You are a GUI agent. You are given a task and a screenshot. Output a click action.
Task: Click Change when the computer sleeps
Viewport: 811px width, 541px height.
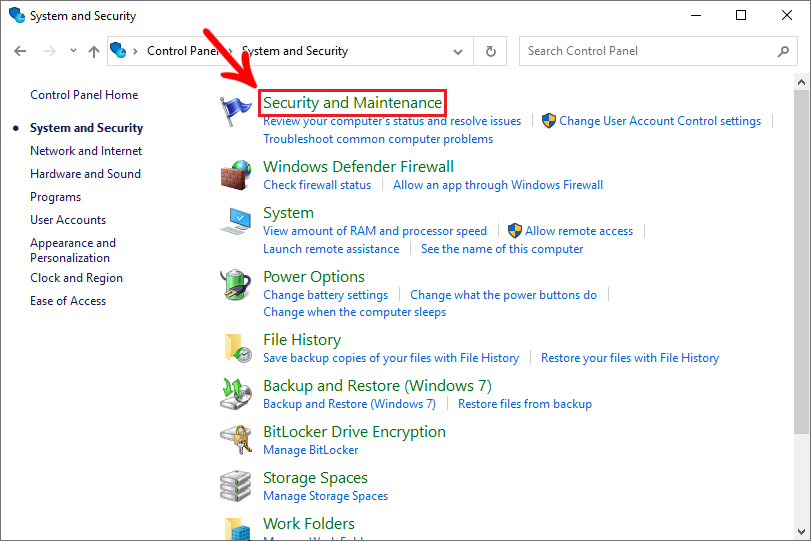(x=354, y=312)
